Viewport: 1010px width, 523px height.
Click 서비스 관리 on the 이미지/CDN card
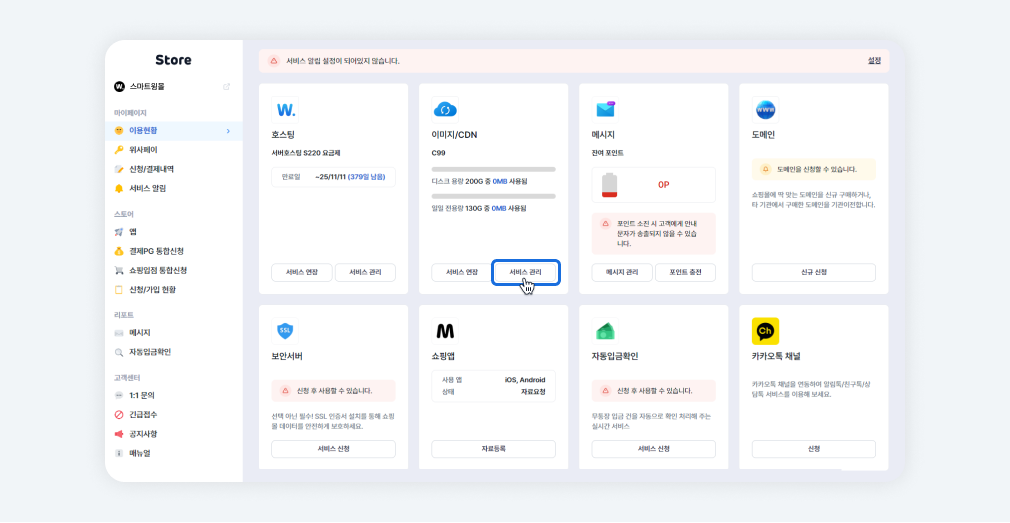pyautogui.click(x=526, y=272)
